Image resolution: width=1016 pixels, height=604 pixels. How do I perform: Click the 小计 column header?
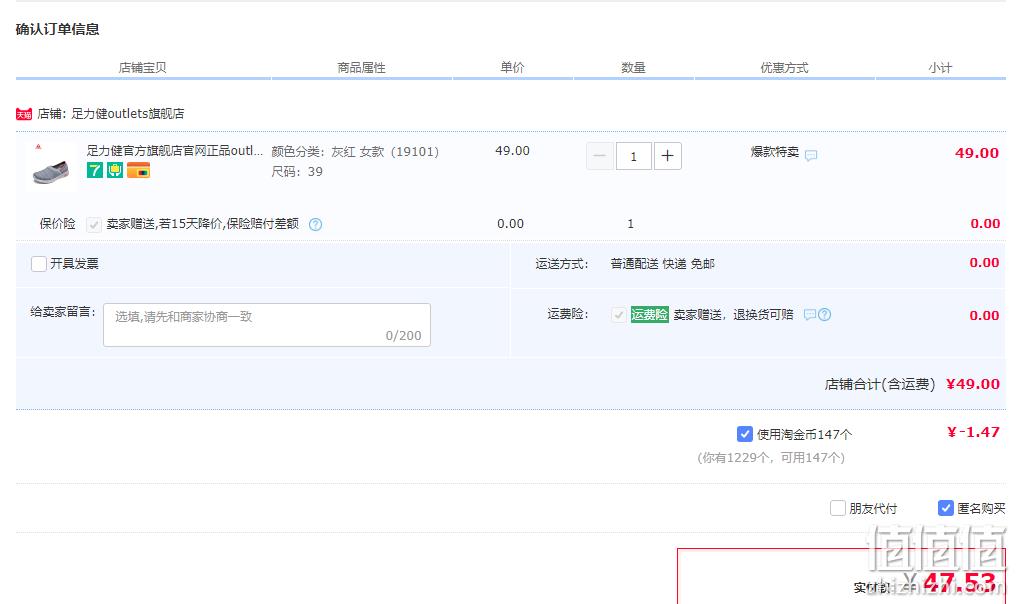[940, 67]
